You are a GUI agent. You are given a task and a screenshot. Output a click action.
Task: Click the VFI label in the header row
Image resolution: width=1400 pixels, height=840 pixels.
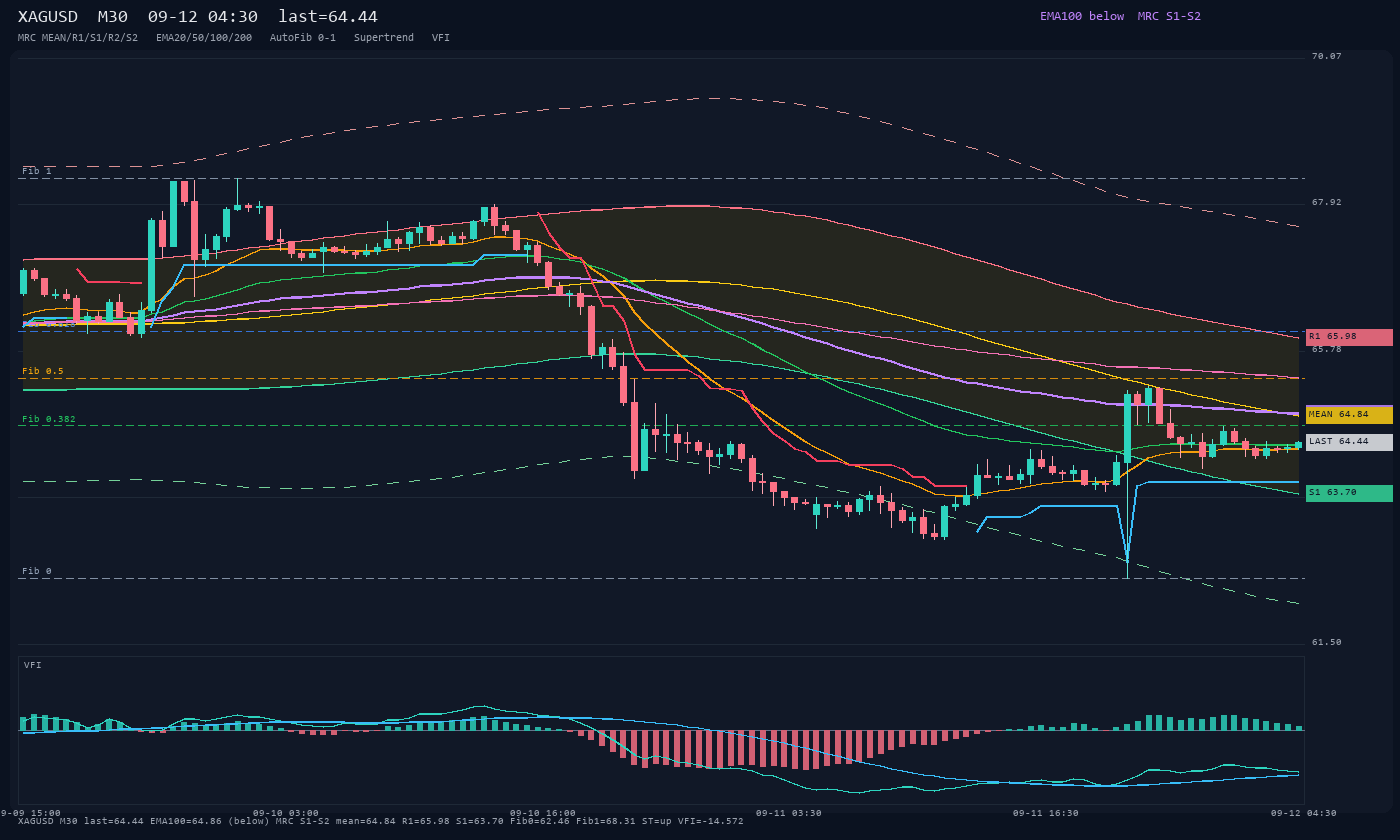tap(441, 38)
